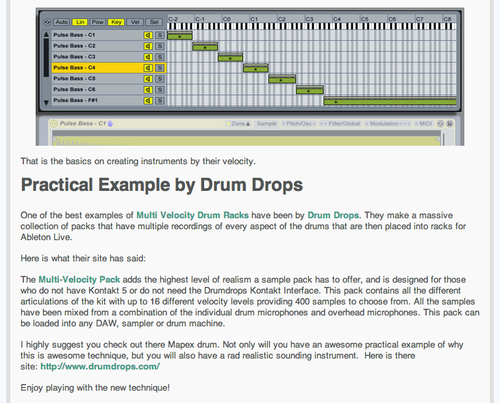The height and width of the screenshot is (403, 500).
Task: Toggle the Pow crossfade mode button
Action: [98, 22]
